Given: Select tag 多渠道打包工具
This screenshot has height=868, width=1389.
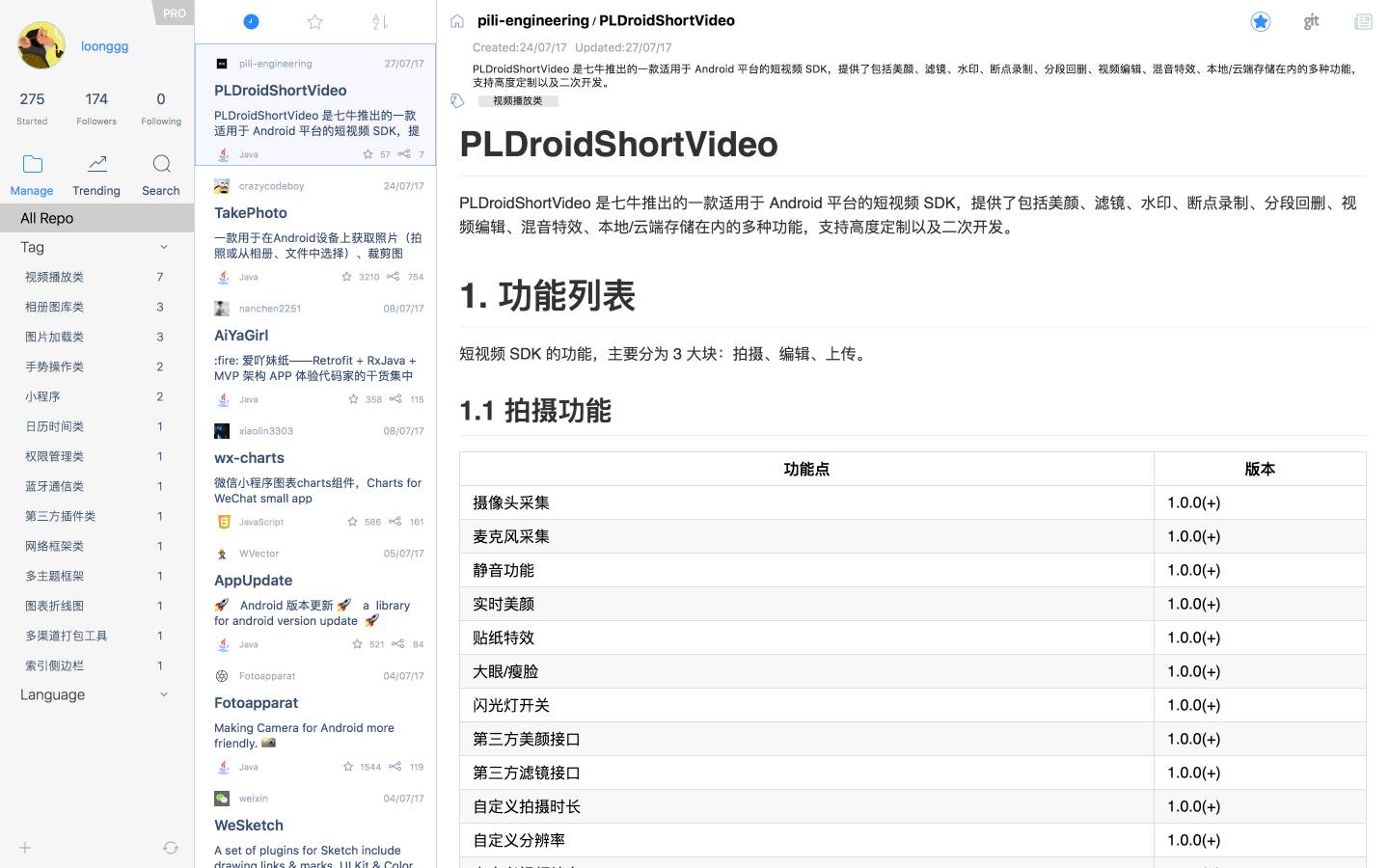Looking at the screenshot, I should click(x=96, y=636).
